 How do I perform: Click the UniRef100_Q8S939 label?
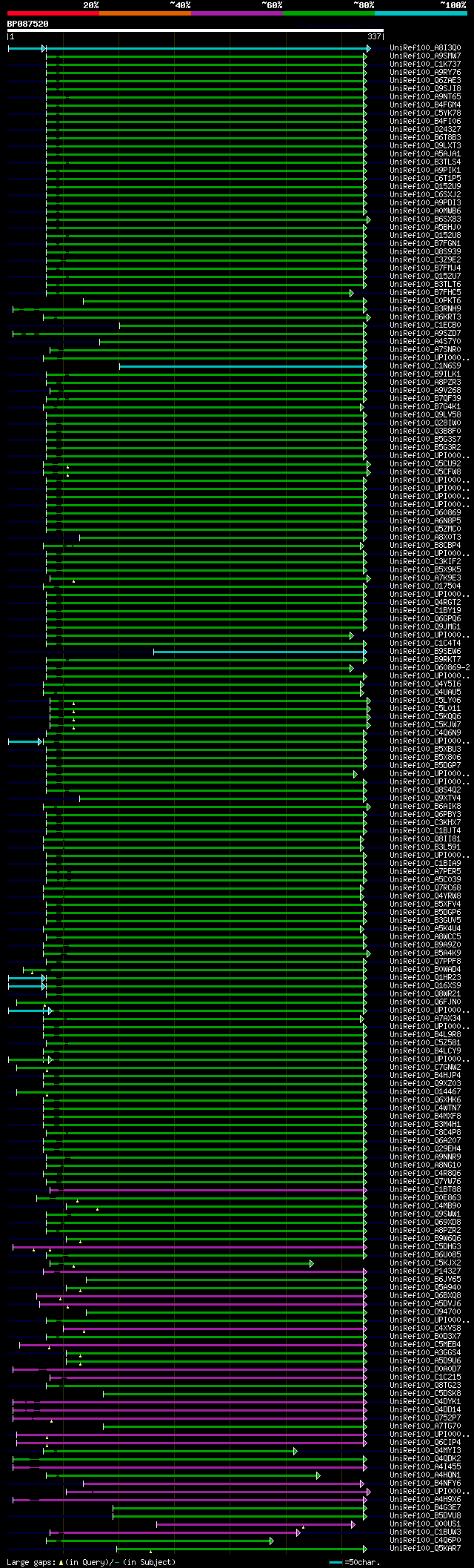point(425,252)
